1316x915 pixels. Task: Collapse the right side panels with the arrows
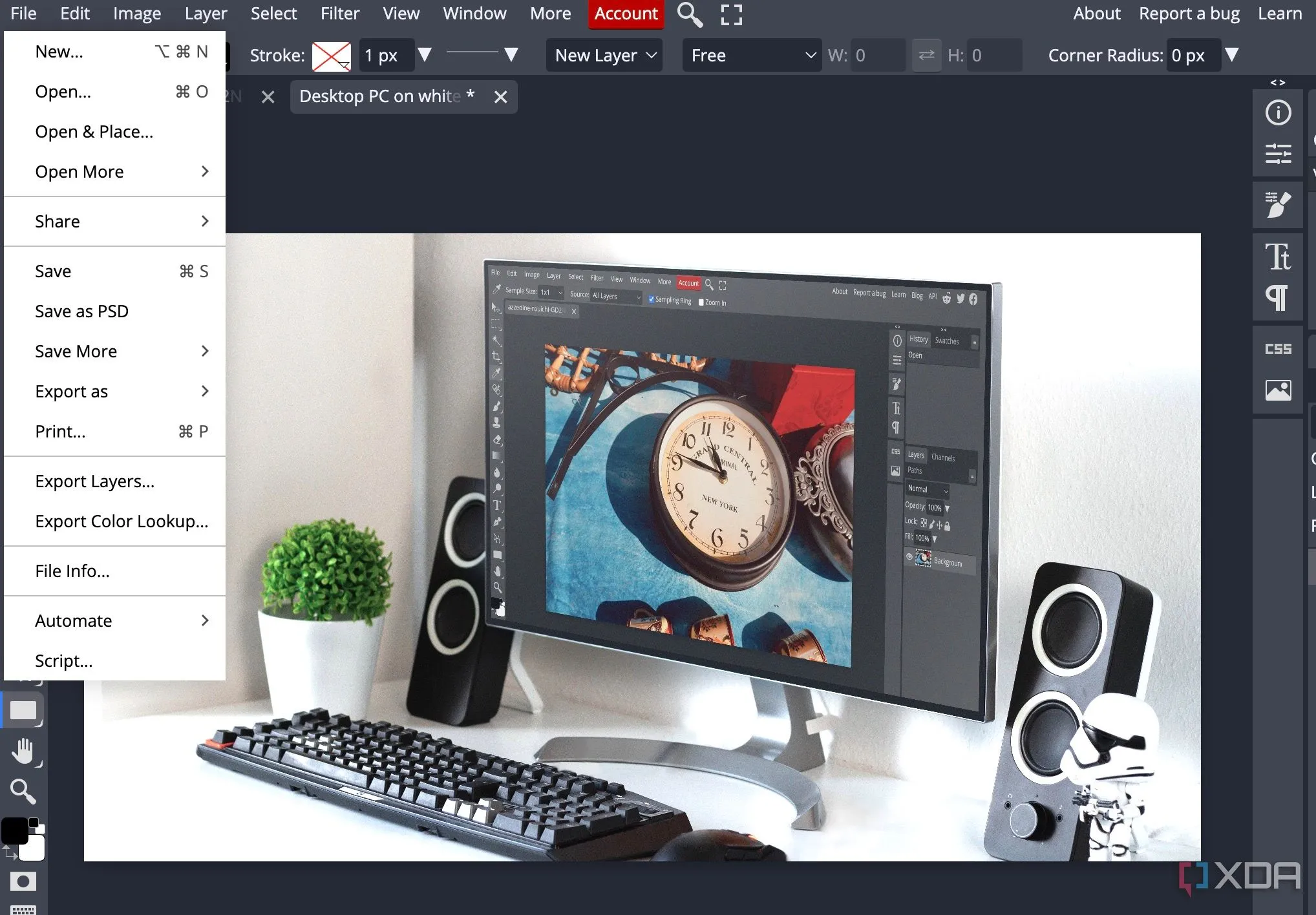[1277, 83]
